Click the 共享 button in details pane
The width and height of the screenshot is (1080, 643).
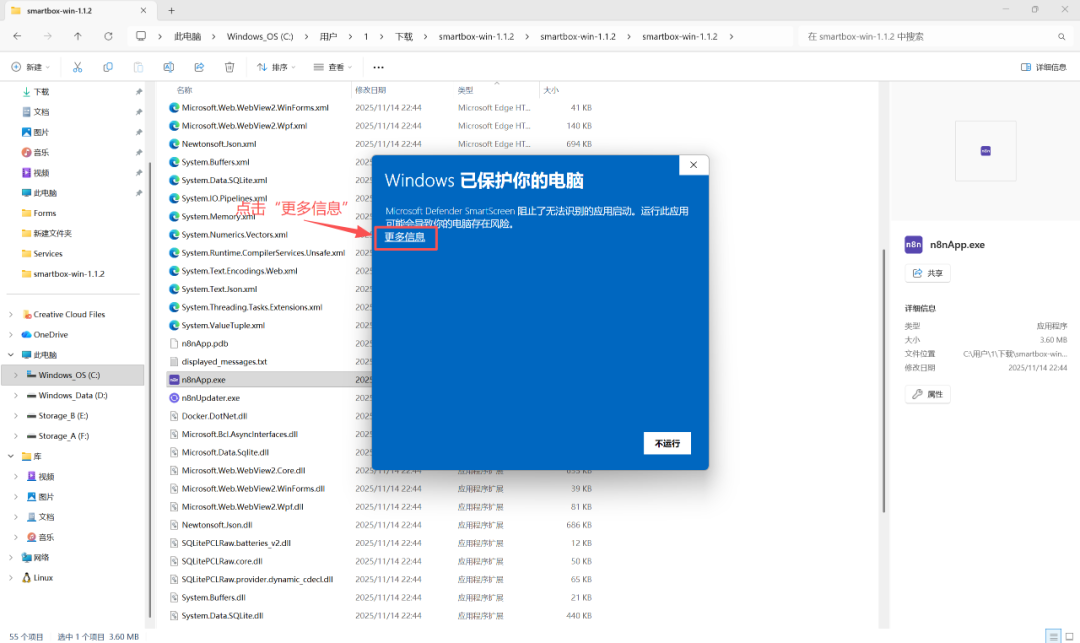(x=927, y=273)
